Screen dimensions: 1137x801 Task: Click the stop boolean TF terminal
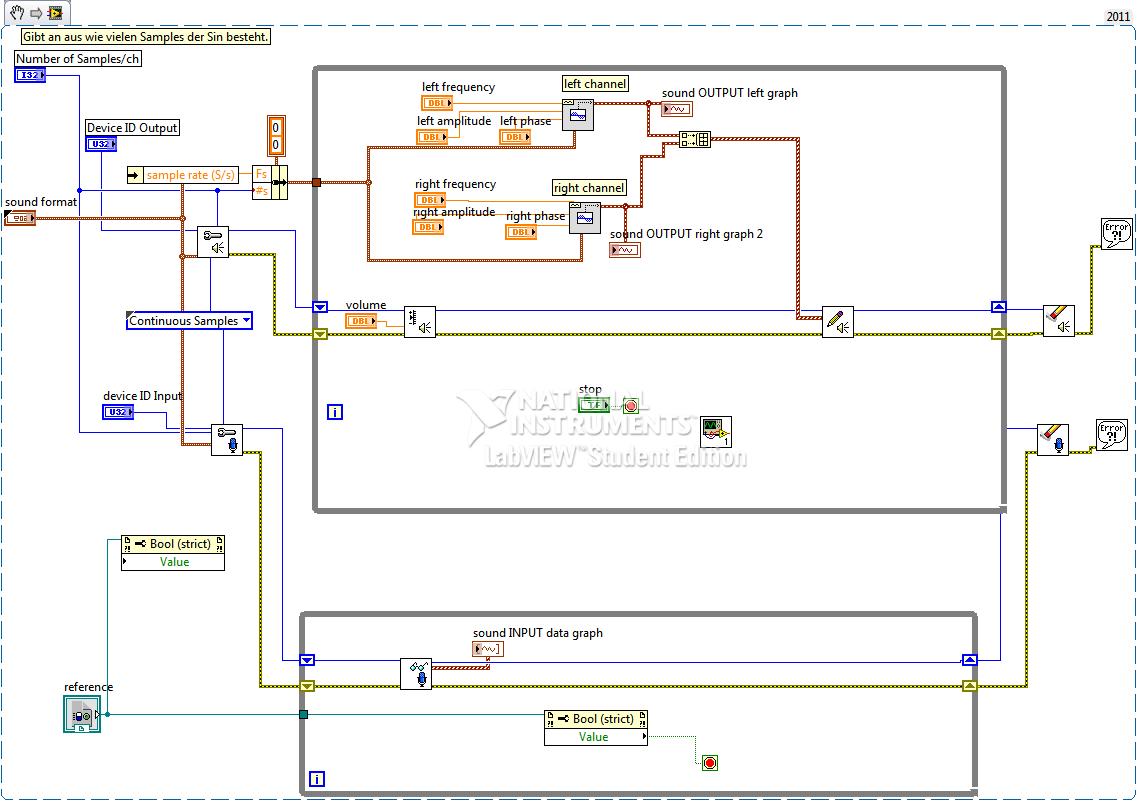pyautogui.click(x=594, y=405)
